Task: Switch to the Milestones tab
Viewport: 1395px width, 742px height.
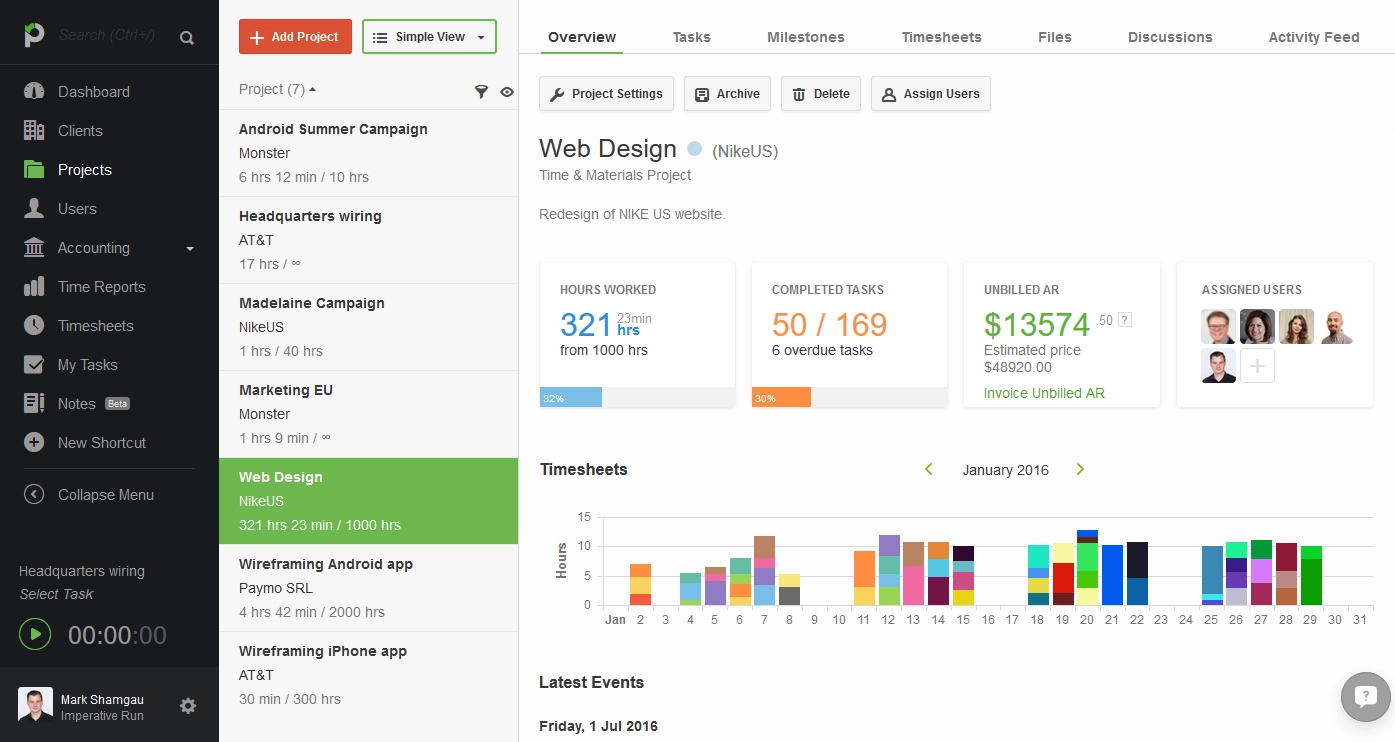Action: [806, 37]
